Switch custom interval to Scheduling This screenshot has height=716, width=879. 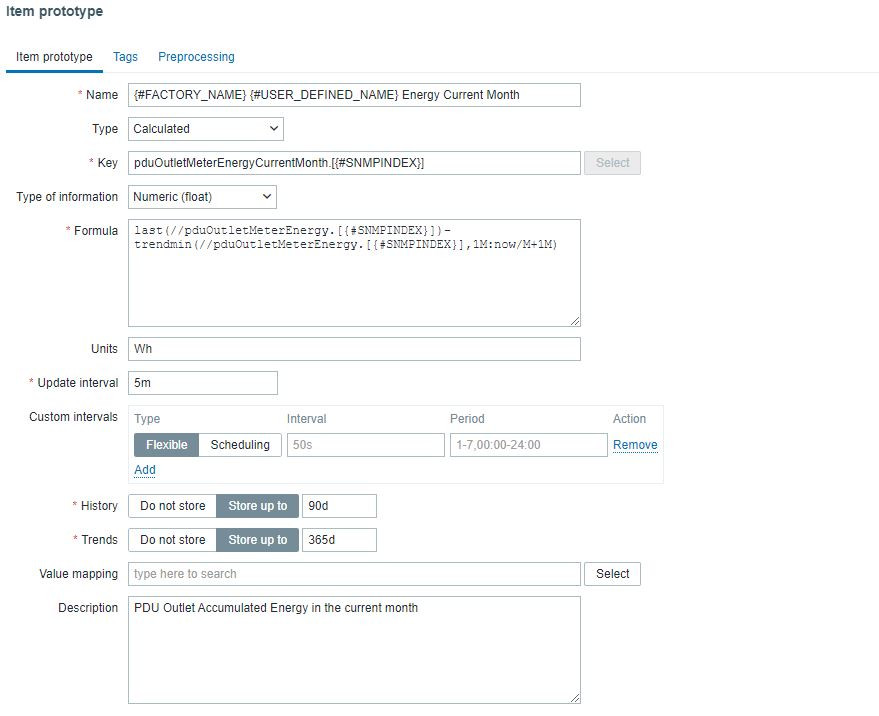pyautogui.click(x=240, y=445)
